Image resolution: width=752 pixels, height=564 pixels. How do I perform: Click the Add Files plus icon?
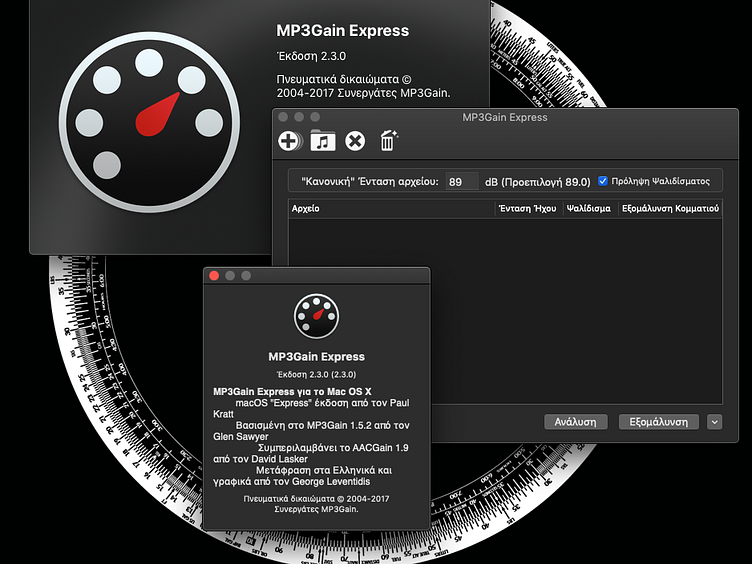289,141
